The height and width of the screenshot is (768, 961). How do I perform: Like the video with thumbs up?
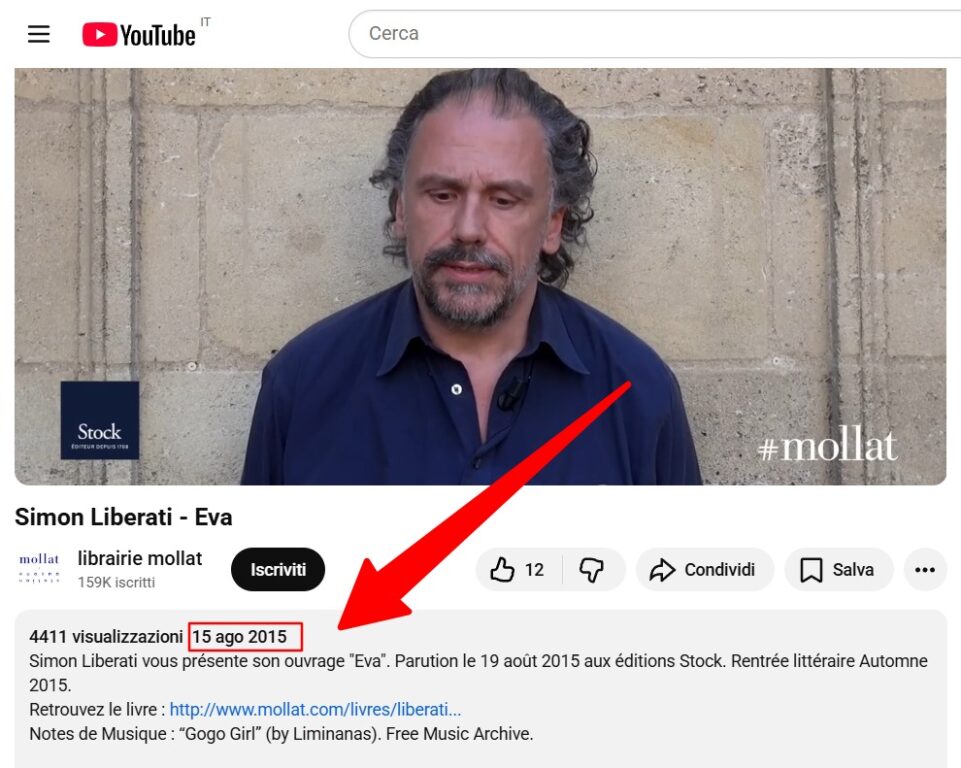pos(518,569)
